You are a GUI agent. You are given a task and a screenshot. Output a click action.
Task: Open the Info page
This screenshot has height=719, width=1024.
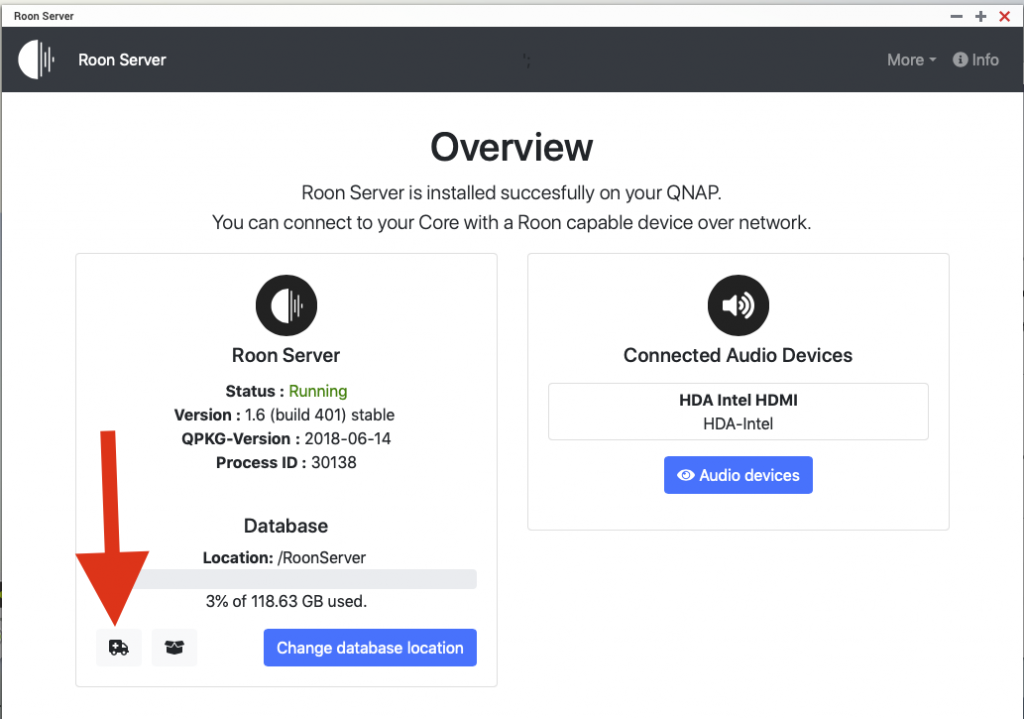click(x=976, y=60)
